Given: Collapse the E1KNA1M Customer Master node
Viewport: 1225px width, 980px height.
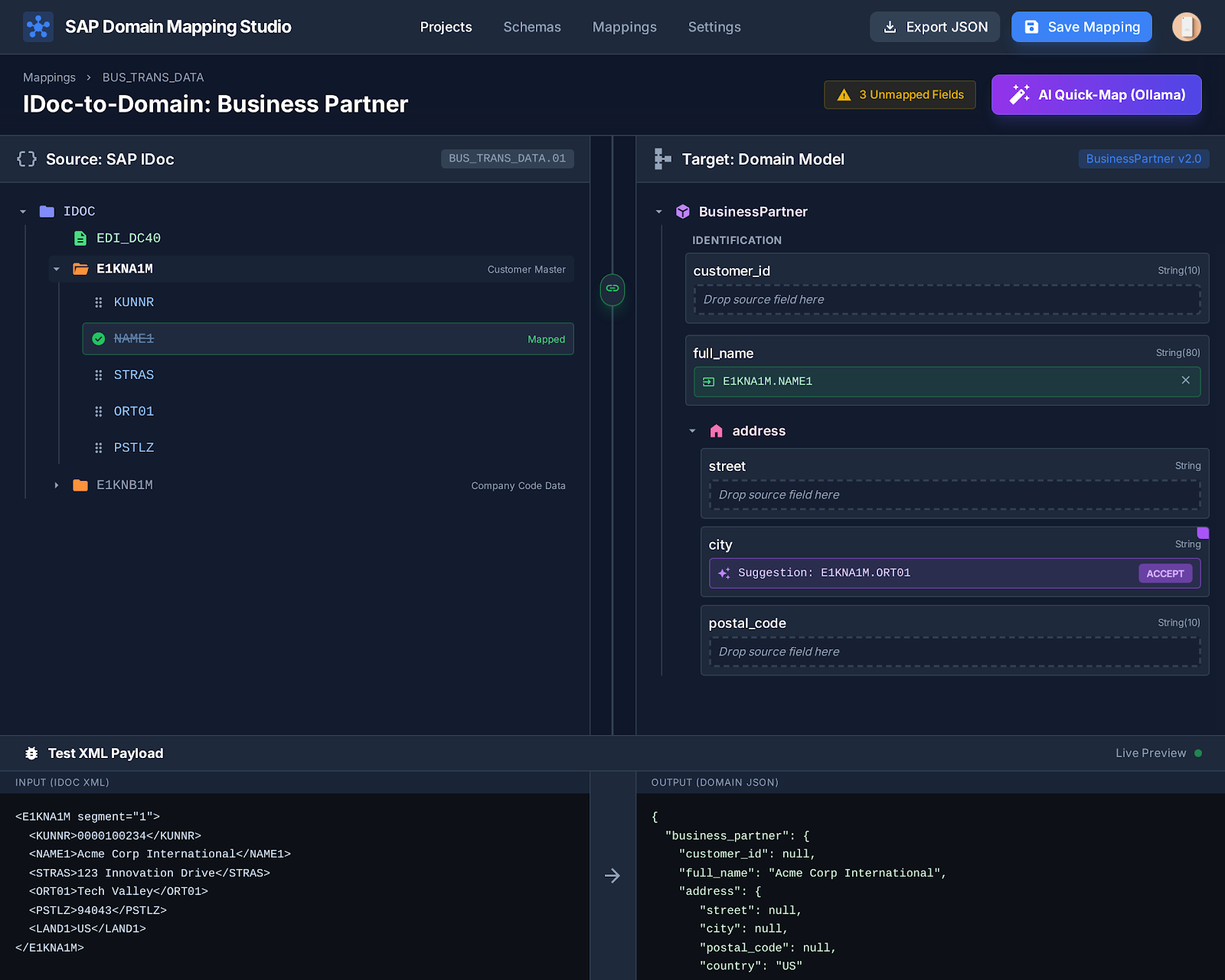Looking at the screenshot, I should [x=56, y=269].
